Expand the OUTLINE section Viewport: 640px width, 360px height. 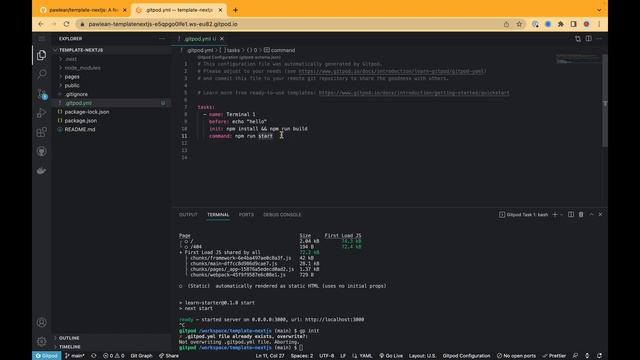tap(69, 338)
